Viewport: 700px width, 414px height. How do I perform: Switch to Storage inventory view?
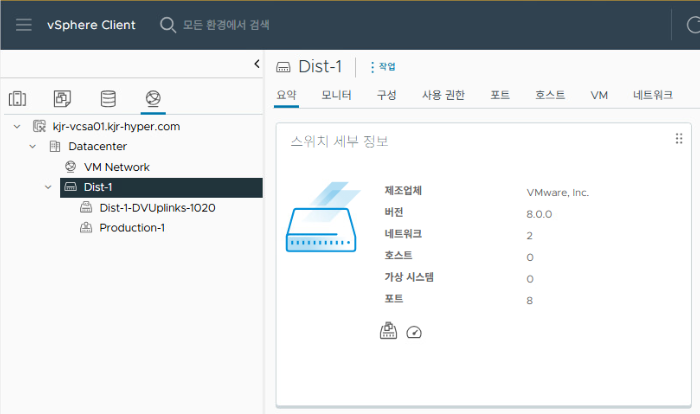tap(108, 98)
